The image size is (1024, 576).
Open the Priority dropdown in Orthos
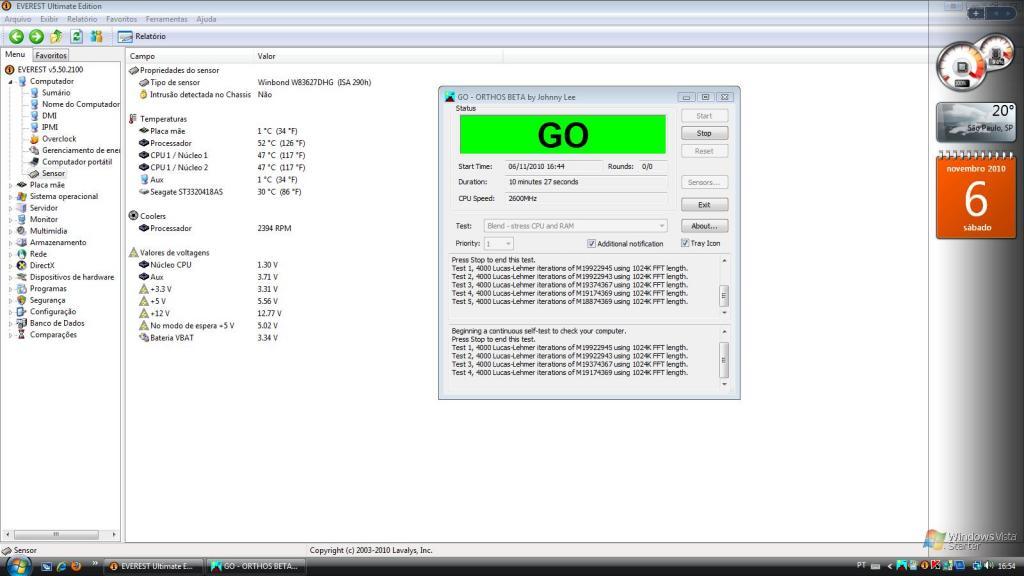[498, 244]
